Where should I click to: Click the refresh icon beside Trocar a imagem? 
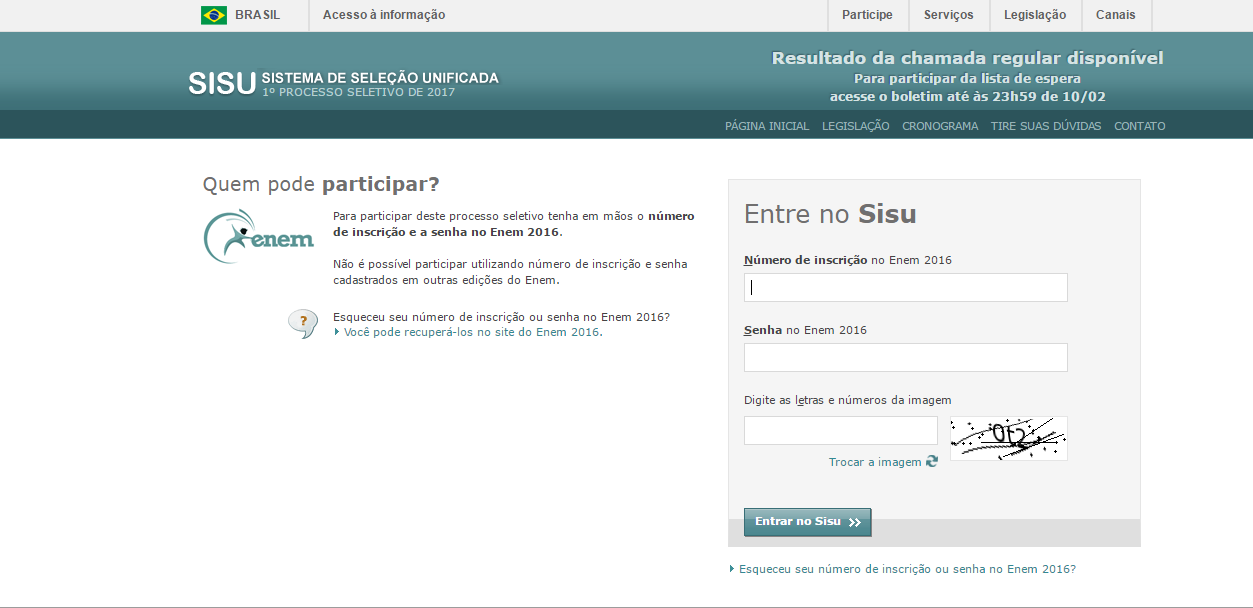coord(932,462)
